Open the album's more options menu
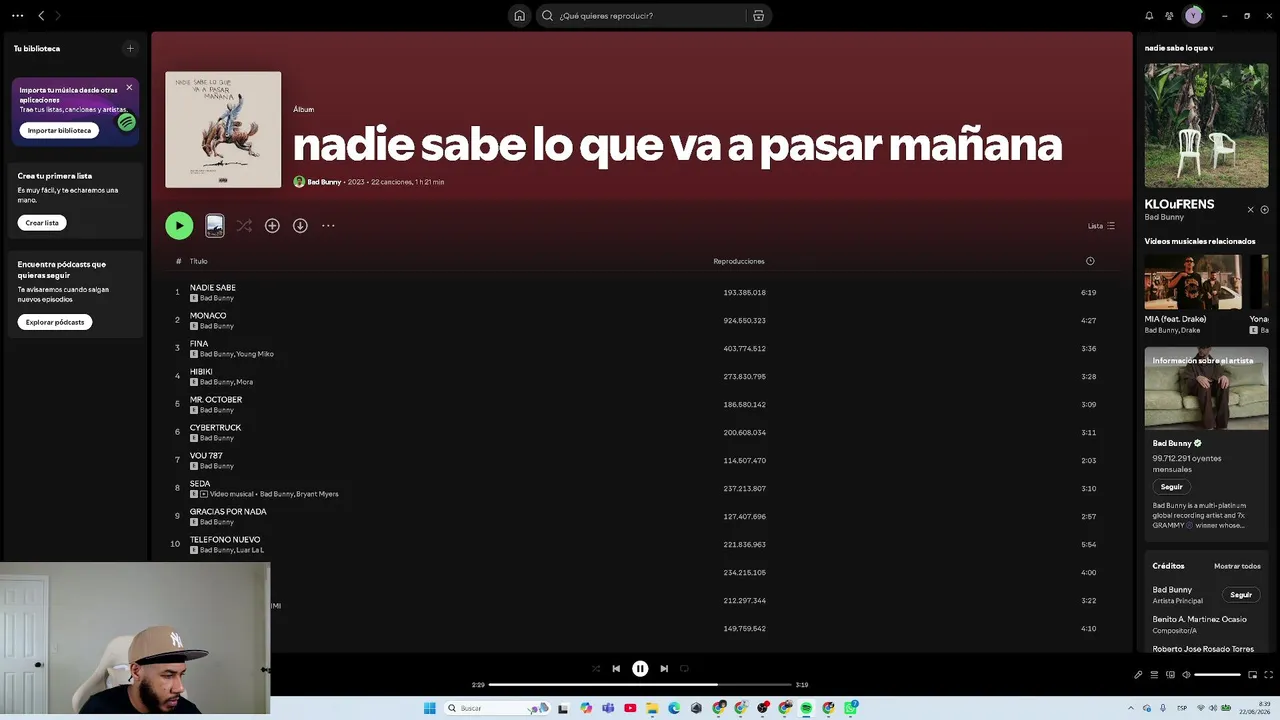 click(x=328, y=226)
